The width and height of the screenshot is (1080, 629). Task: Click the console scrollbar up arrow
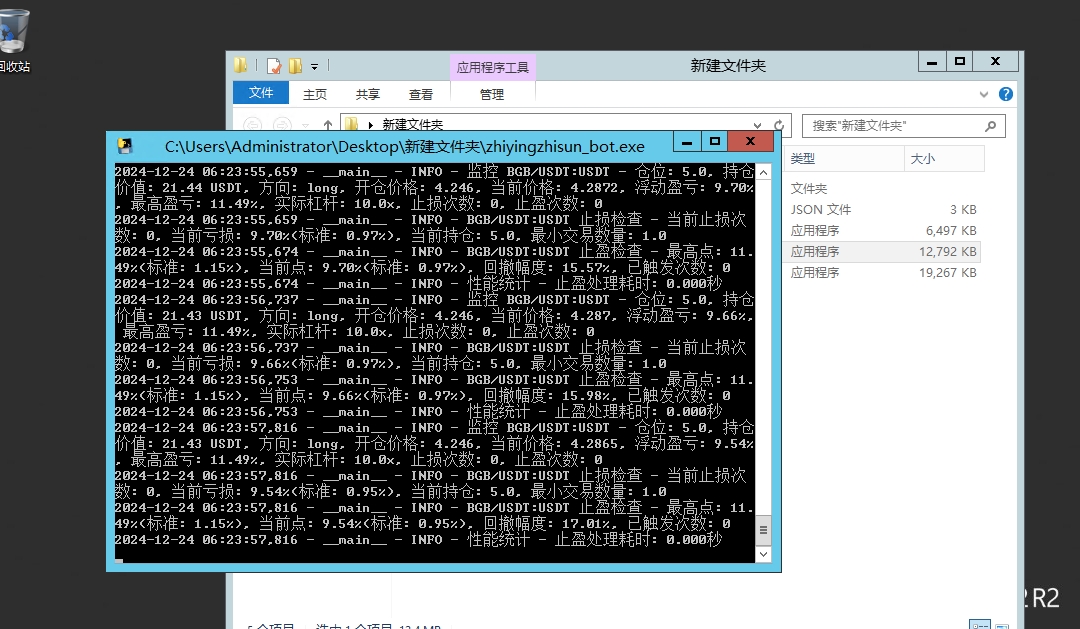[763, 173]
